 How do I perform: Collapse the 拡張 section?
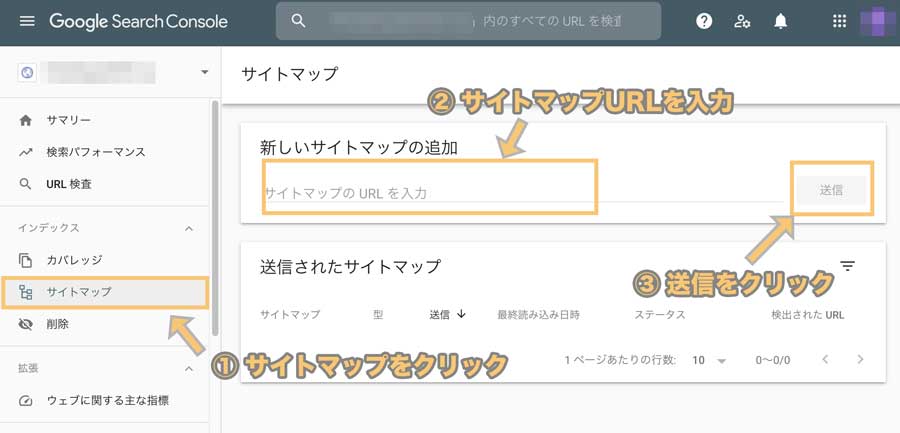click(x=188, y=369)
